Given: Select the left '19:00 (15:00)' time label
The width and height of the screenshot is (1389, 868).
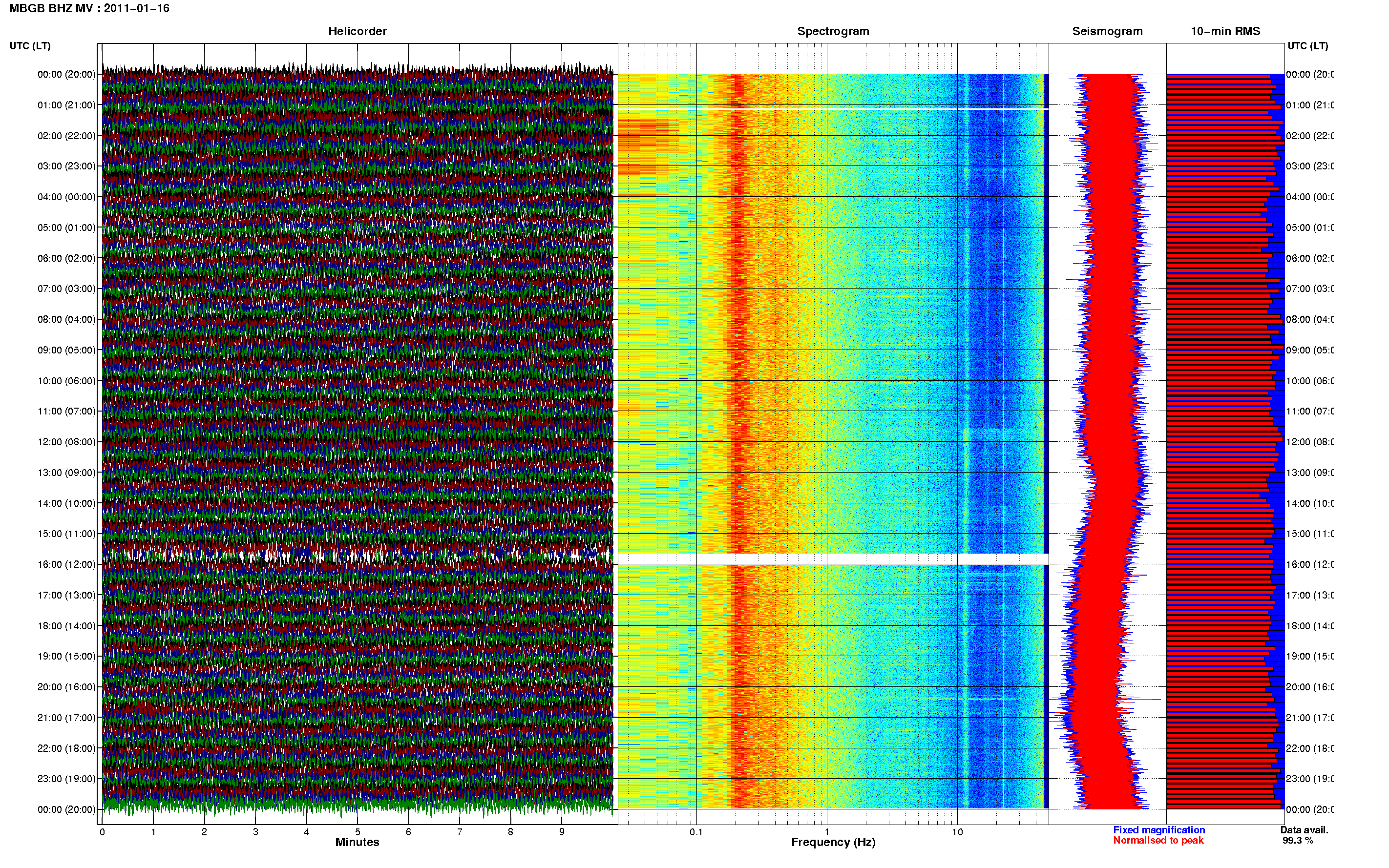Looking at the screenshot, I should pos(66,656).
